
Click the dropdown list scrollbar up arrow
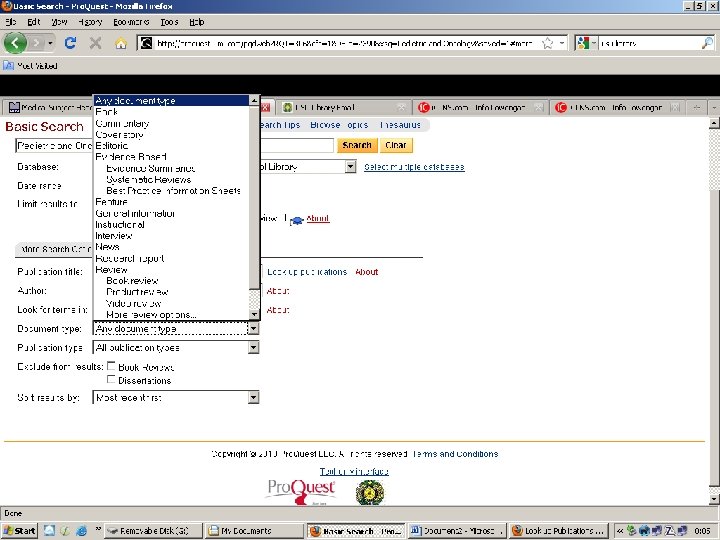click(x=254, y=100)
